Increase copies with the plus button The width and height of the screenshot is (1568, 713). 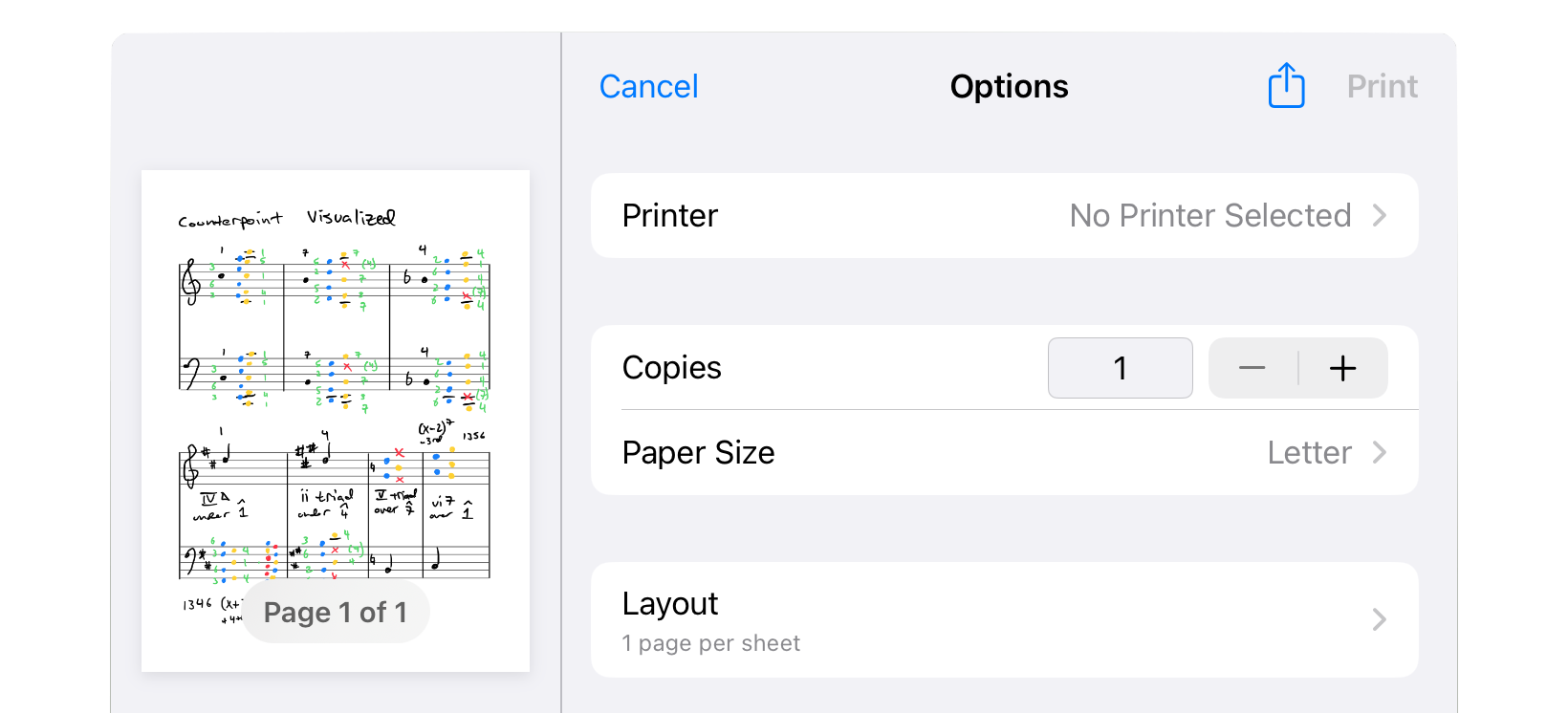(x=1343, y=368)
